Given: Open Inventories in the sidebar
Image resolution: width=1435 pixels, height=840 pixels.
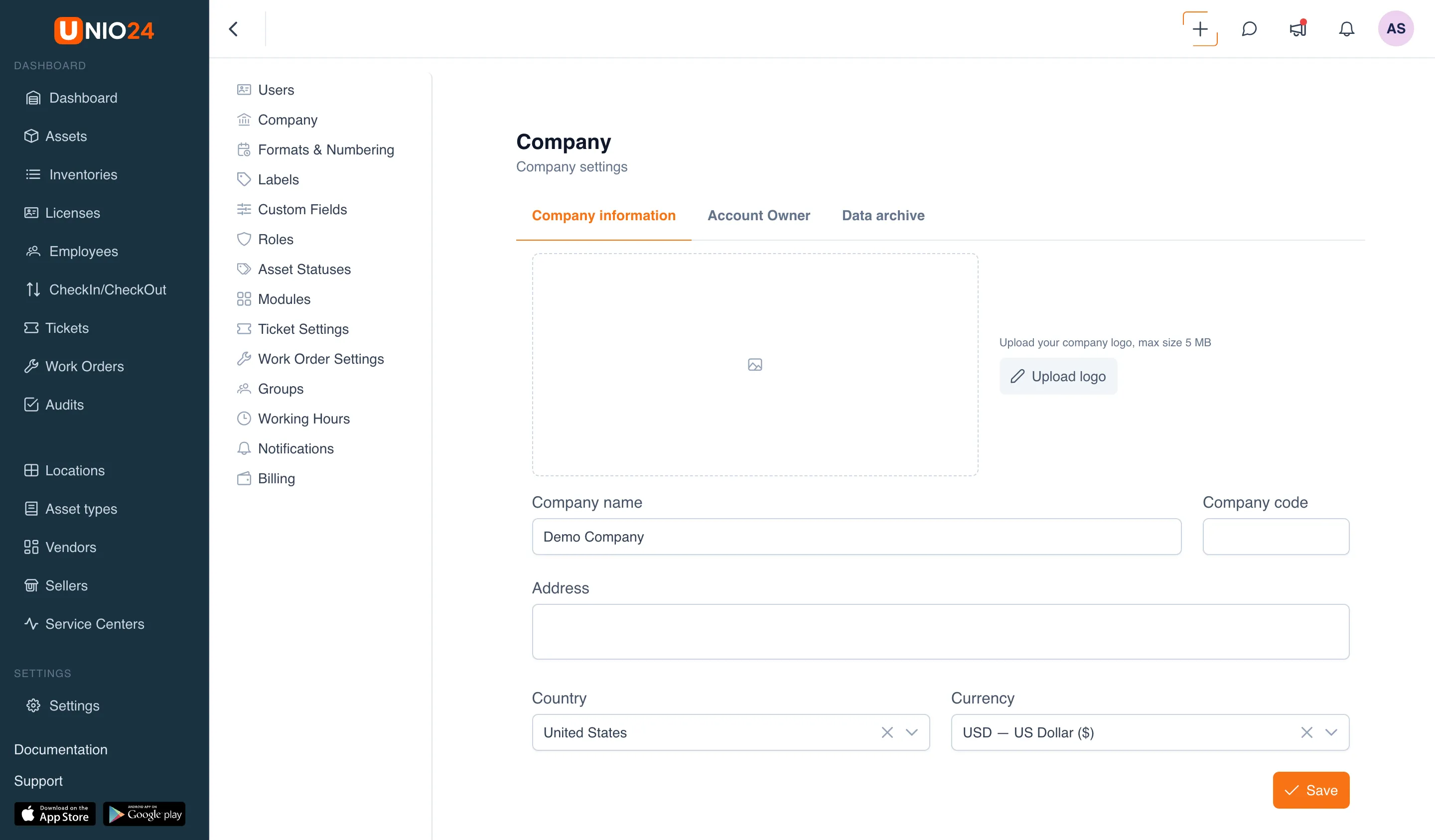Looking at the screenshot, I should click(x=72, y=174).
